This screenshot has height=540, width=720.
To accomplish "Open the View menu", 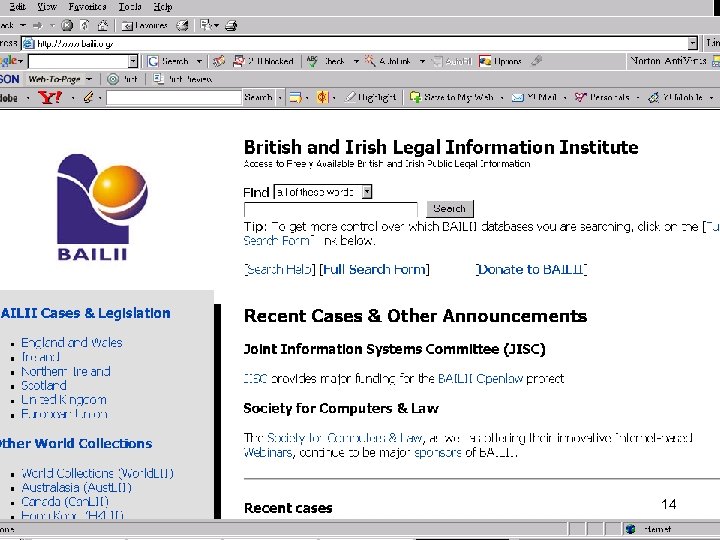I will [x=47, y=7].
